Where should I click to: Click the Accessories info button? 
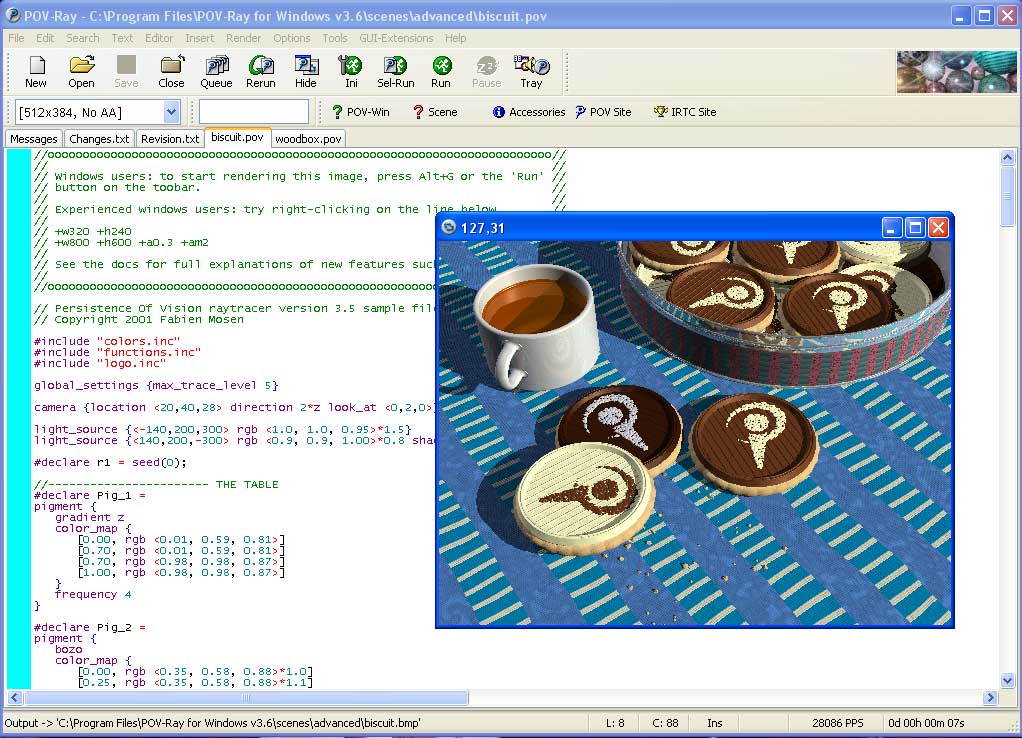point(529,112)
